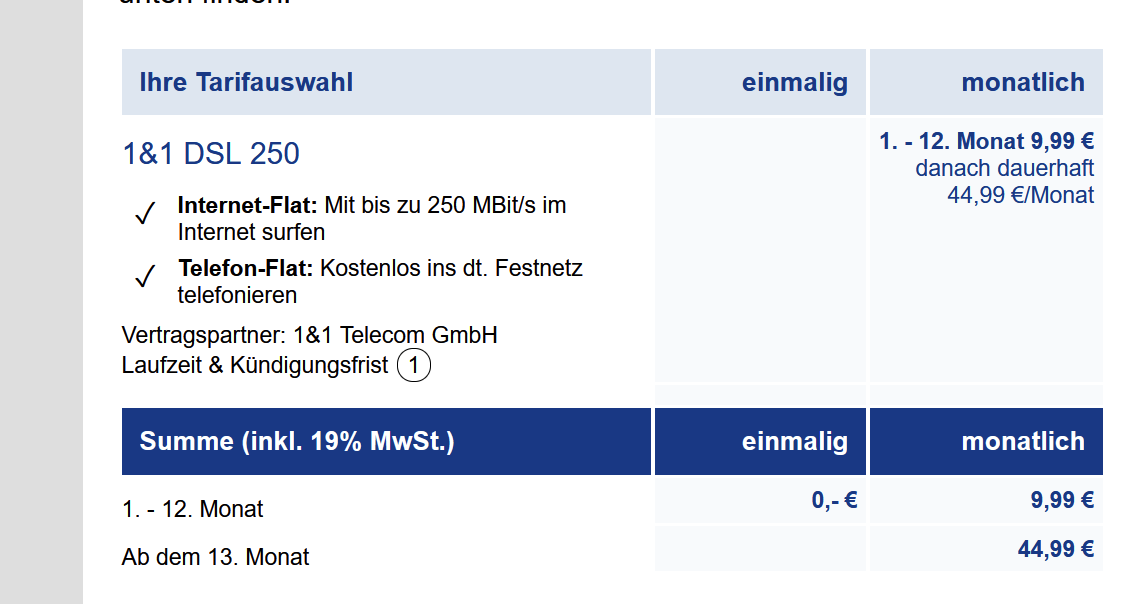Click the danach dauerhaft 44,99 €/Monat note
This screenshot has height=604, width=1132.
point(1004,182)
